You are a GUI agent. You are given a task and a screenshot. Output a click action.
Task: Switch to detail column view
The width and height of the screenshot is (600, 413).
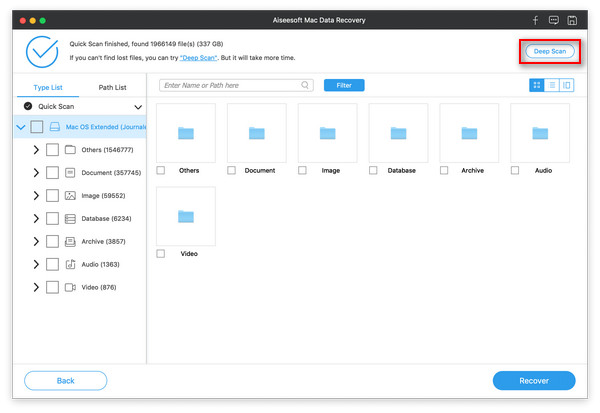click(x=567, y=85)
